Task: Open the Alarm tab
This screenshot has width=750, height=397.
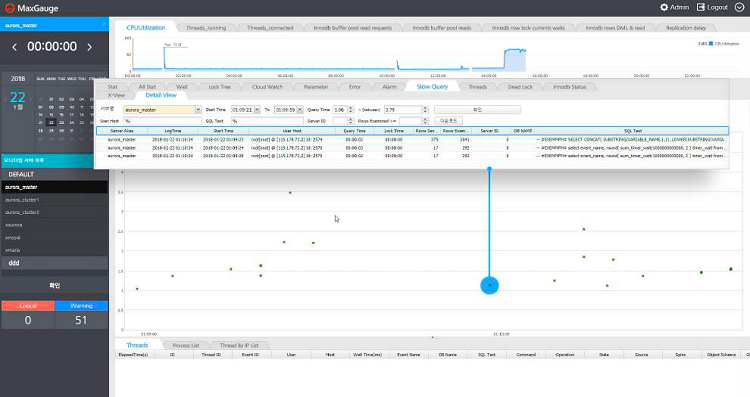Action: point(389,87)
